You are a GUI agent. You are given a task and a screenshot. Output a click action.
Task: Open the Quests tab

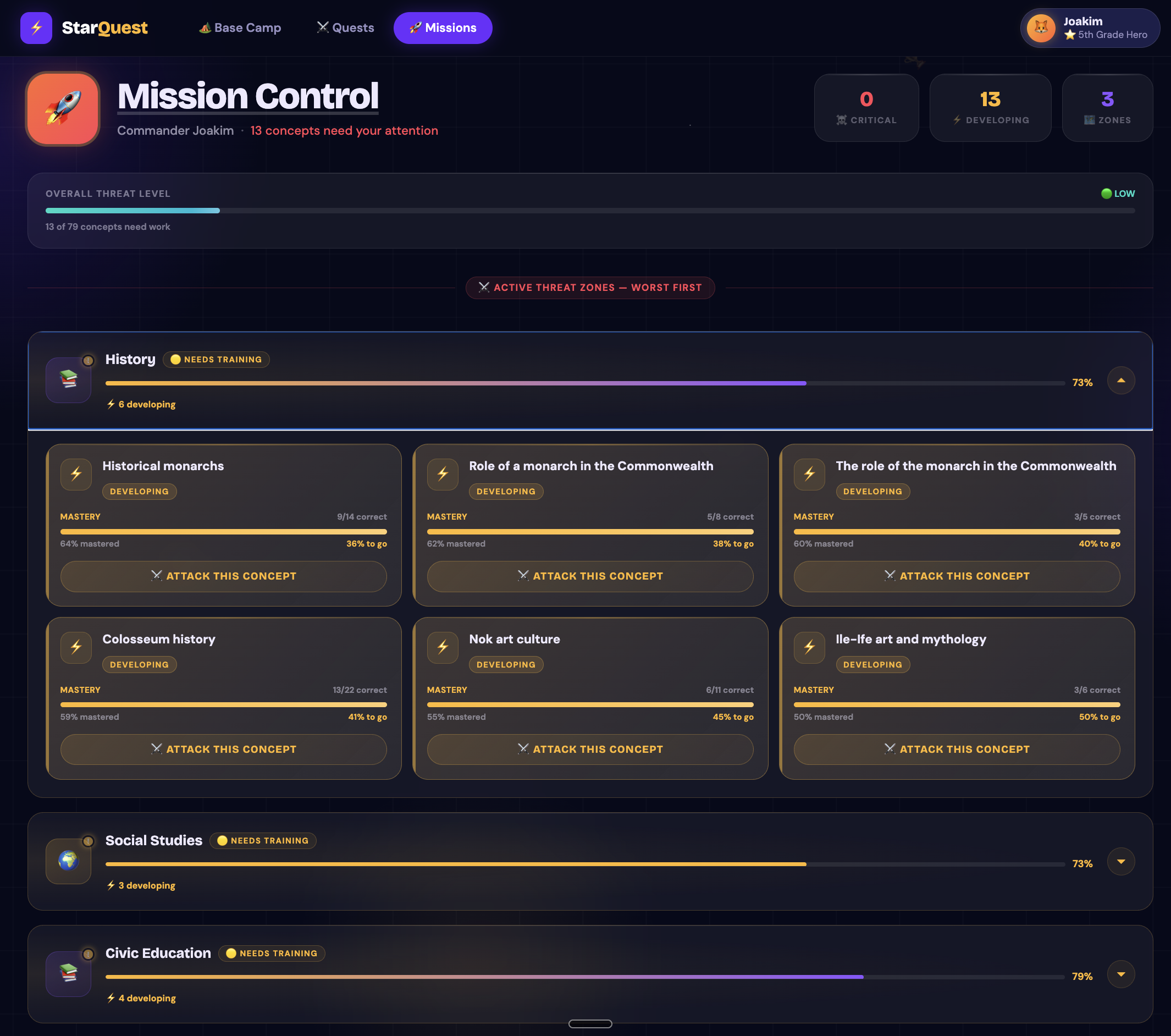click(x=345, y=27)
